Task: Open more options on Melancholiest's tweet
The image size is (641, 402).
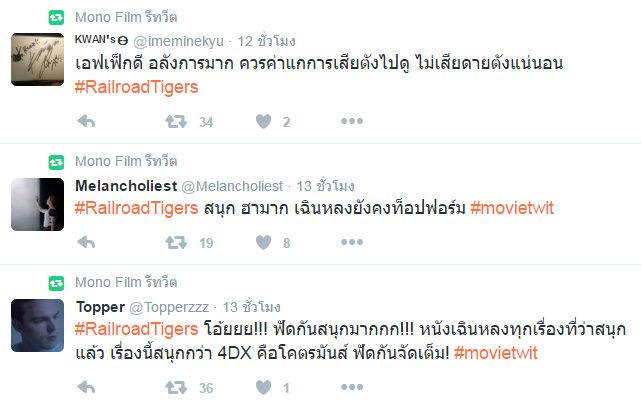Action: (x=351, y=241)
